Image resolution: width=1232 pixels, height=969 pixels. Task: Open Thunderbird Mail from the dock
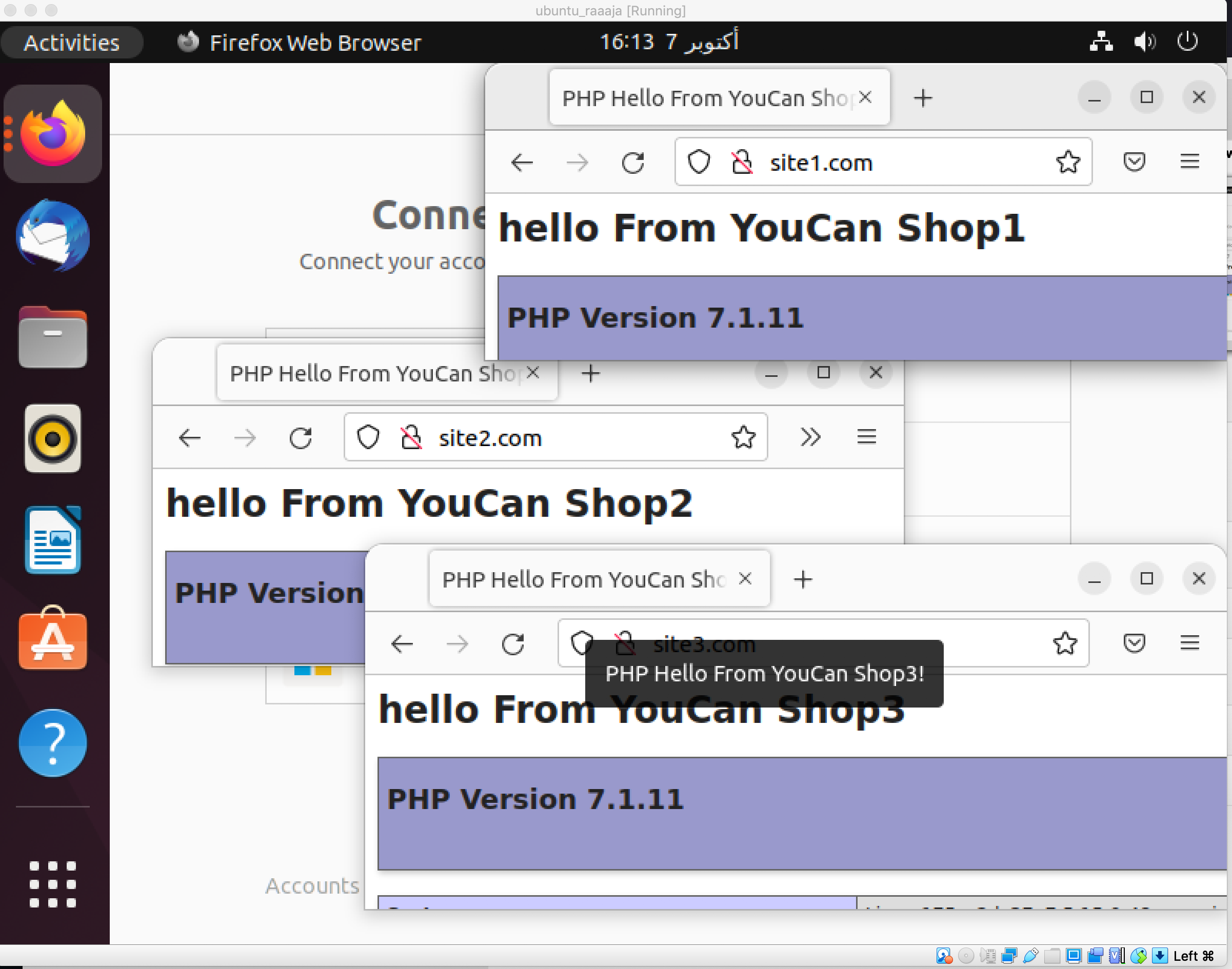(52, 235)
